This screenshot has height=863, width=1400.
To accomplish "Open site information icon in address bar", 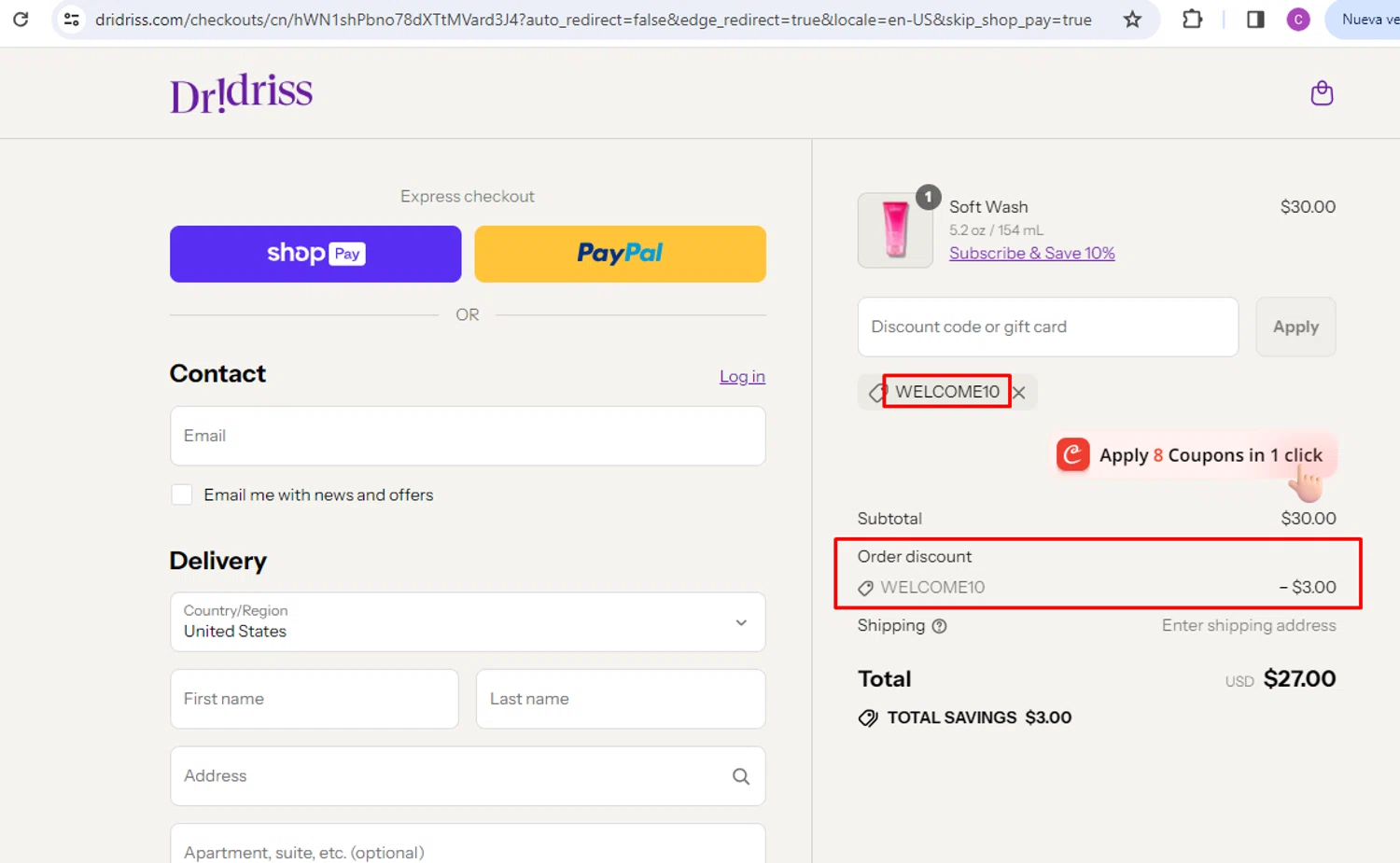I will point(71,19).
